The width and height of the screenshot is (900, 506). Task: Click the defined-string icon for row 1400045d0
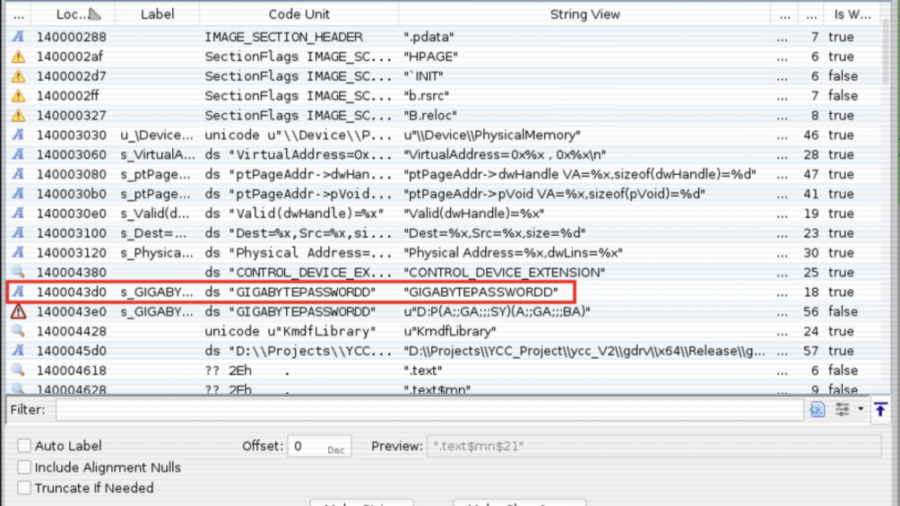click(x=18, y=351)
